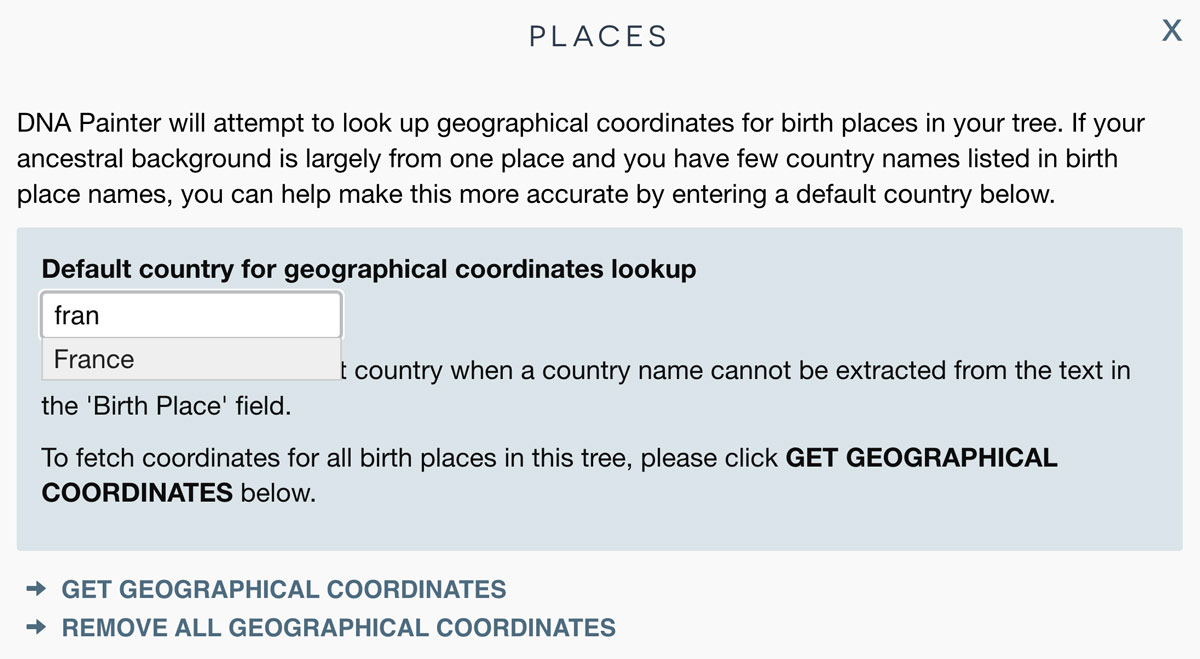Click the bold GET GEOGRAPHICAL COORDINATES phrase in text
This screenshot has width=1200, height=659.
coord(922,458)
